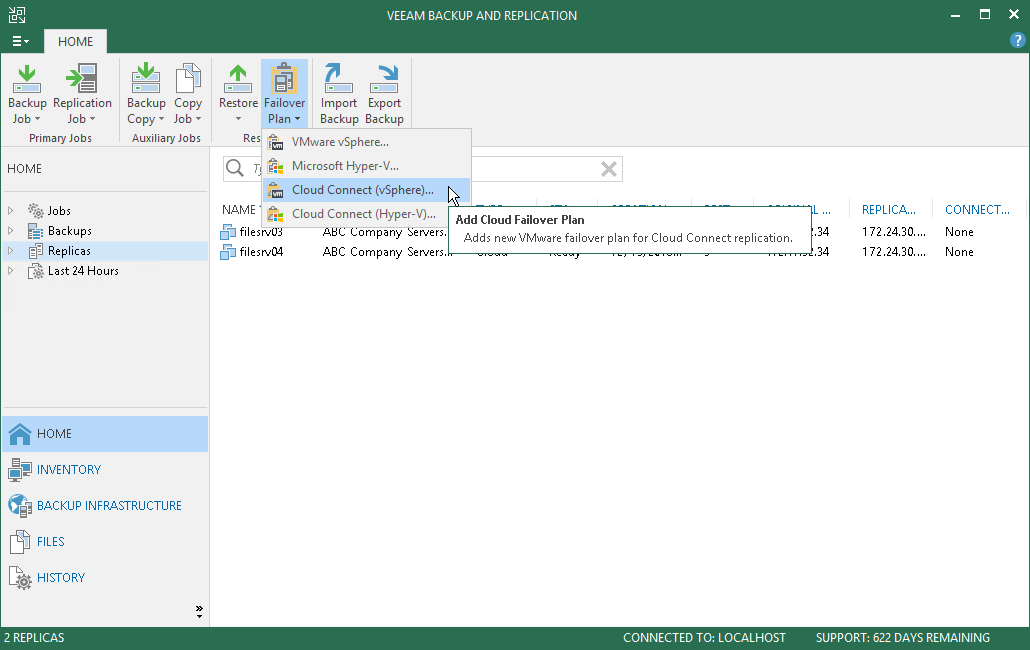Image resolution: width=1030 pixels, height=650 pixels.
Task: Open the main application menu button
Action: [20, 41]
